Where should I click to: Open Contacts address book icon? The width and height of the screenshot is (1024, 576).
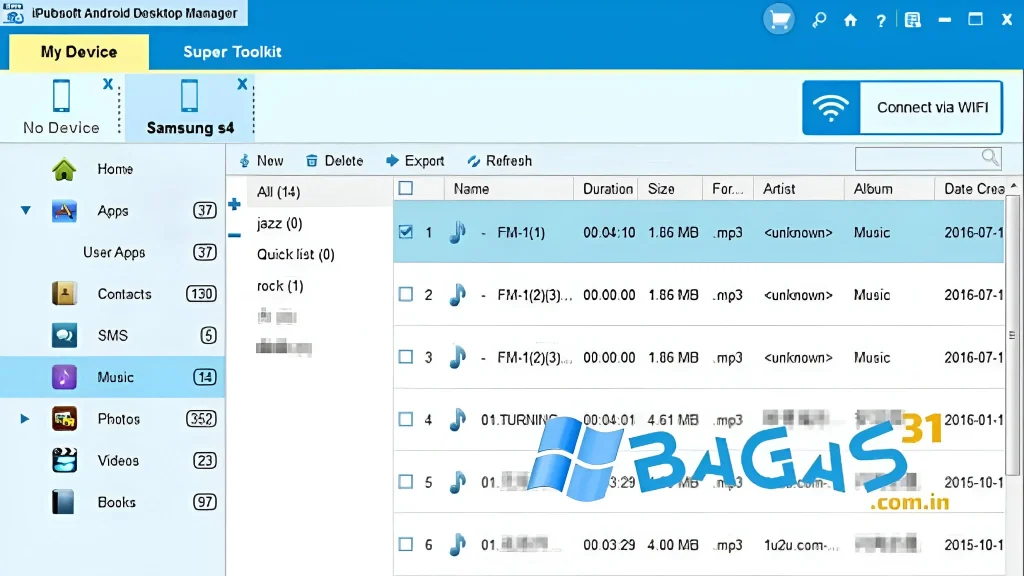[x=64, y=294]
